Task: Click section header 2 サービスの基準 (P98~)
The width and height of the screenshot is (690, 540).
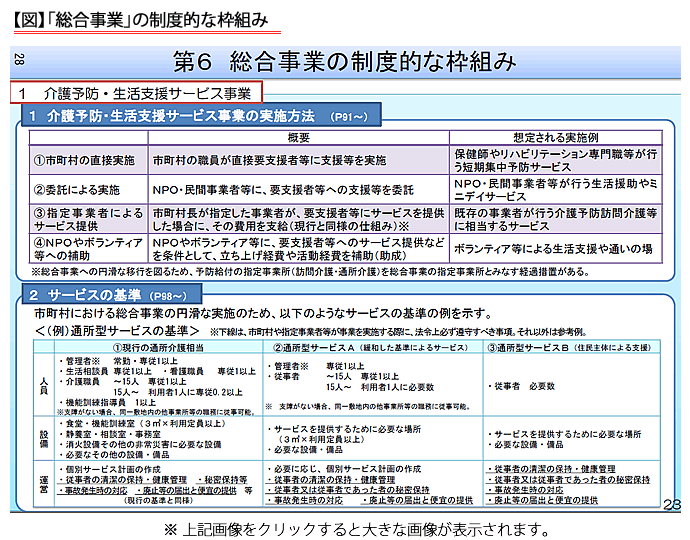Action: (x=112, y=294)
